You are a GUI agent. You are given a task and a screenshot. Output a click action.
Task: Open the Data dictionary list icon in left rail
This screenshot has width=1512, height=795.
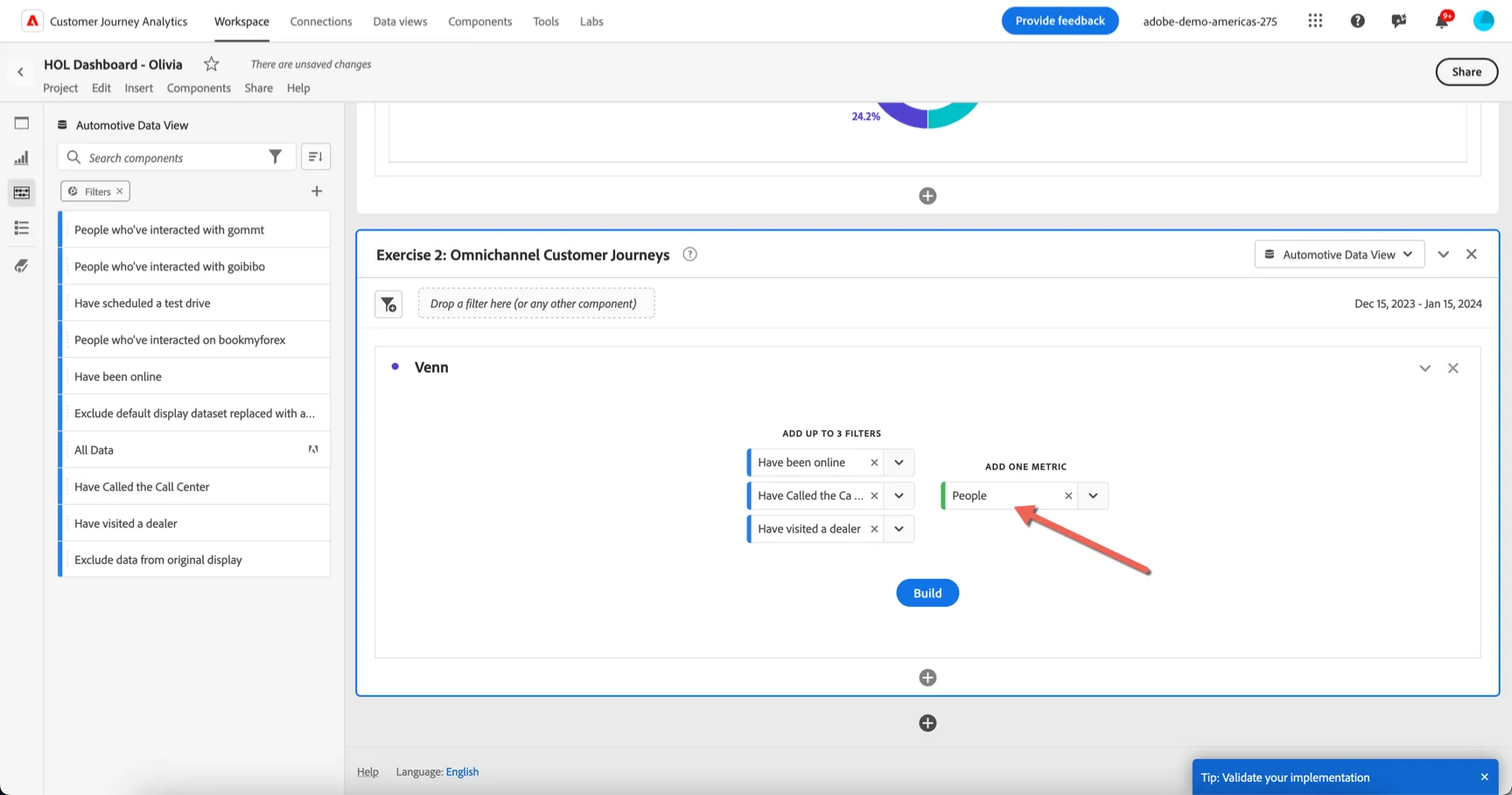pos(22,228)
